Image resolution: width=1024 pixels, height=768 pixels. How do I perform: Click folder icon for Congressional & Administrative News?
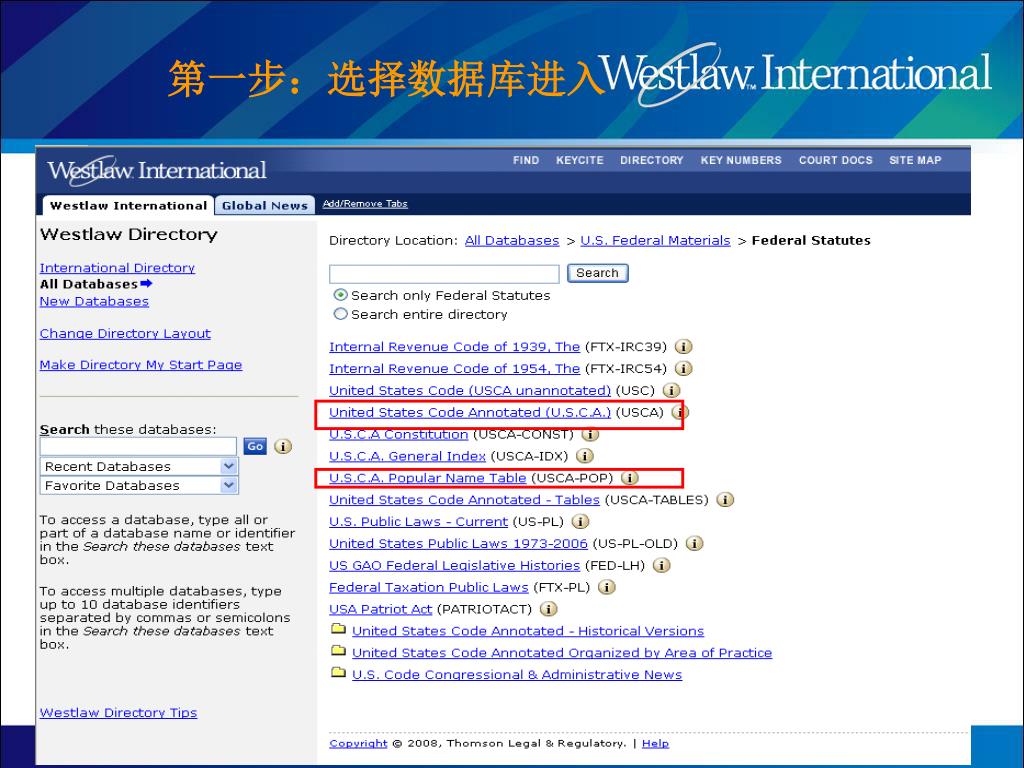(x=338, y=673)
